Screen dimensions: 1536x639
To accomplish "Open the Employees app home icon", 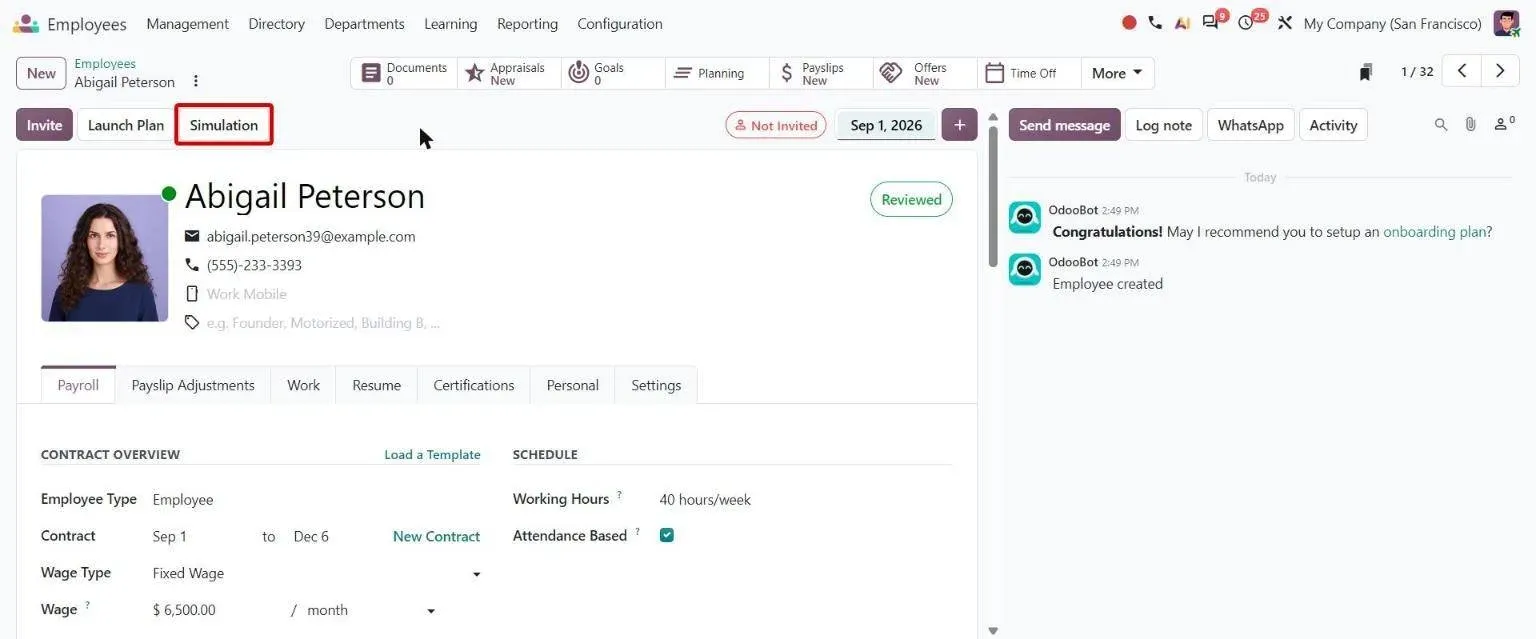I will coord(26,24).
